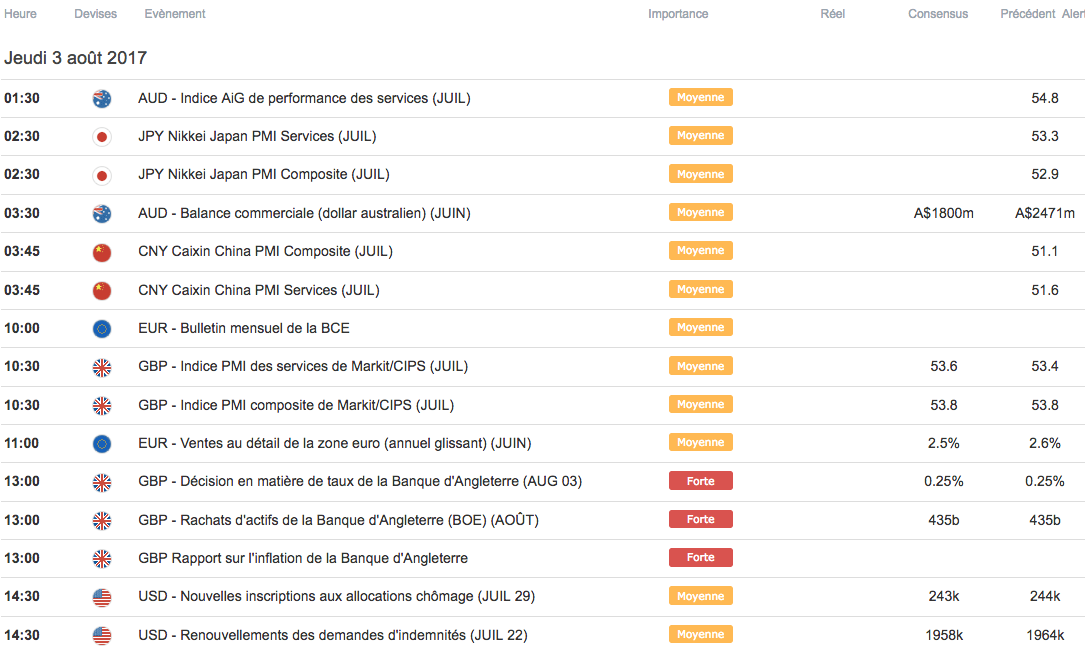
Task: Click the Précédent column header
Action: [1027, 14]
